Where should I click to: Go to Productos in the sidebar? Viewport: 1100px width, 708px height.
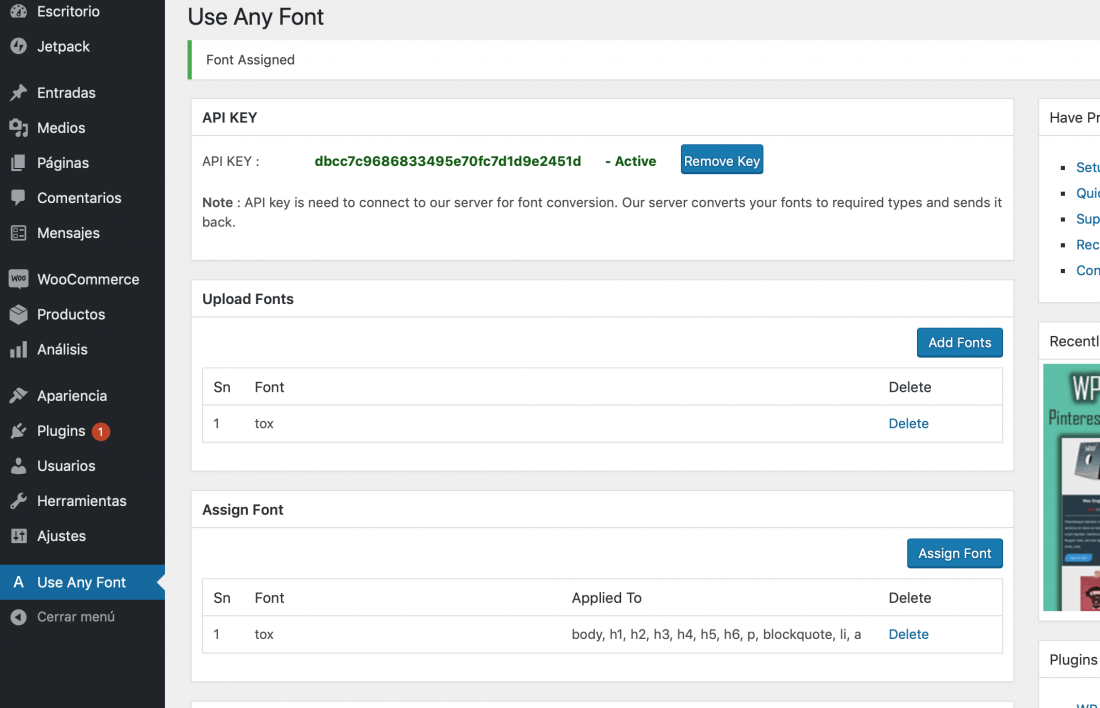pos(71,314)
